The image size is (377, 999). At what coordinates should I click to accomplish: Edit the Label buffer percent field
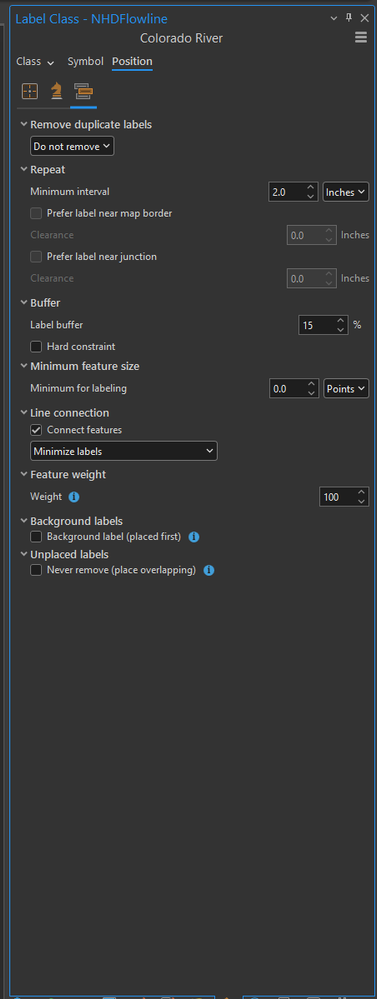pyautogui.click(x=316, y=325)
